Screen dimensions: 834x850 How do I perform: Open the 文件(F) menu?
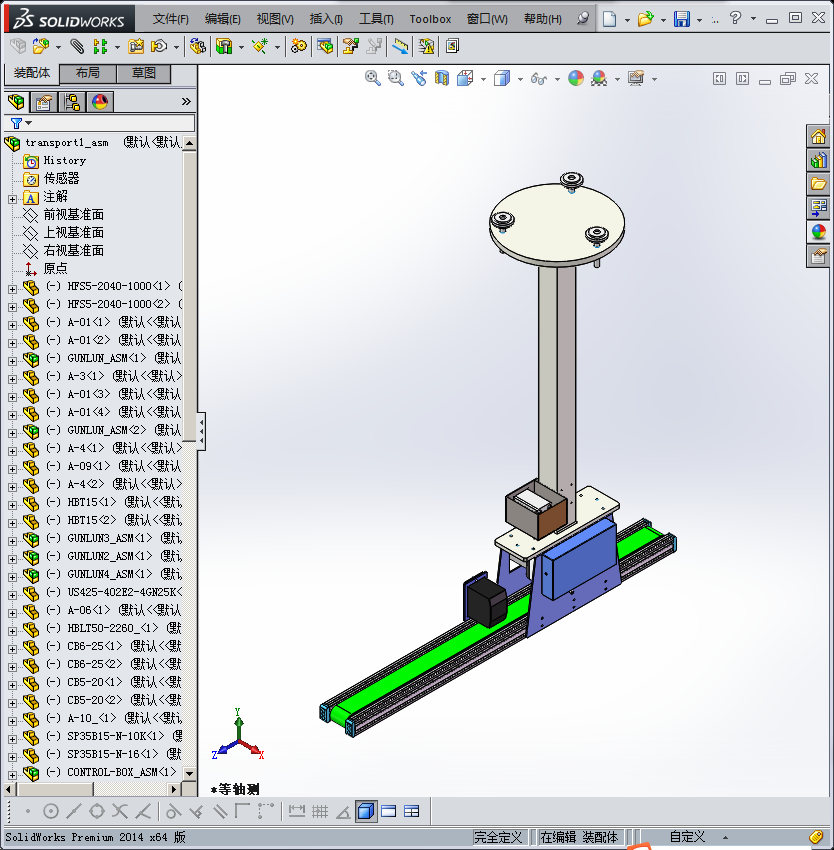tap(170, 19)
